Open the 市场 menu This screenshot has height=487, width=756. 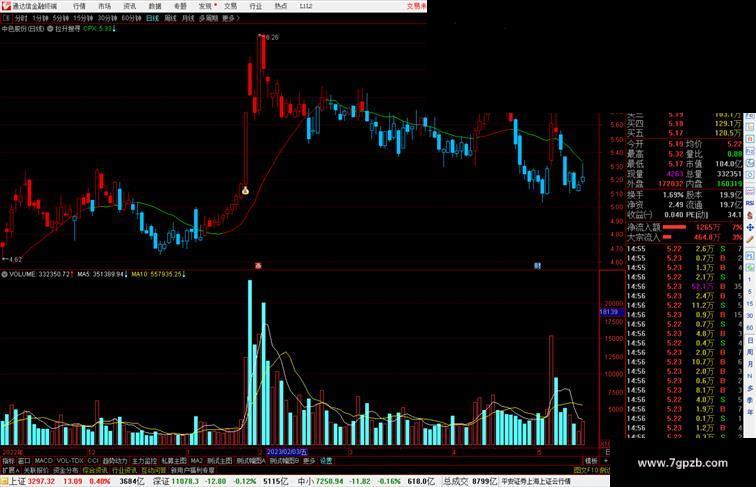104,6
